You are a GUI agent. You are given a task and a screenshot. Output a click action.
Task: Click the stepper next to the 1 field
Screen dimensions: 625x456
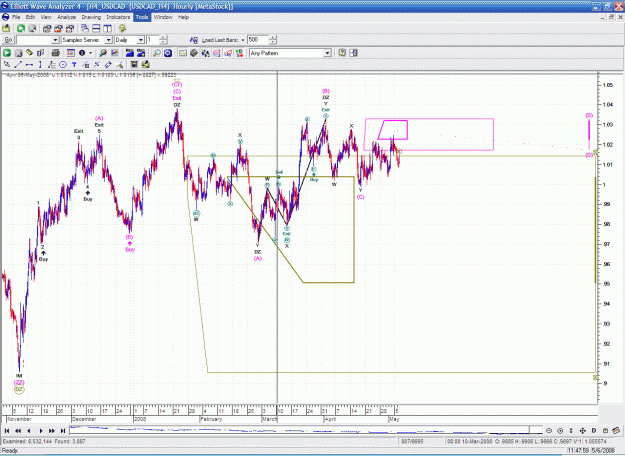(163, 40)
